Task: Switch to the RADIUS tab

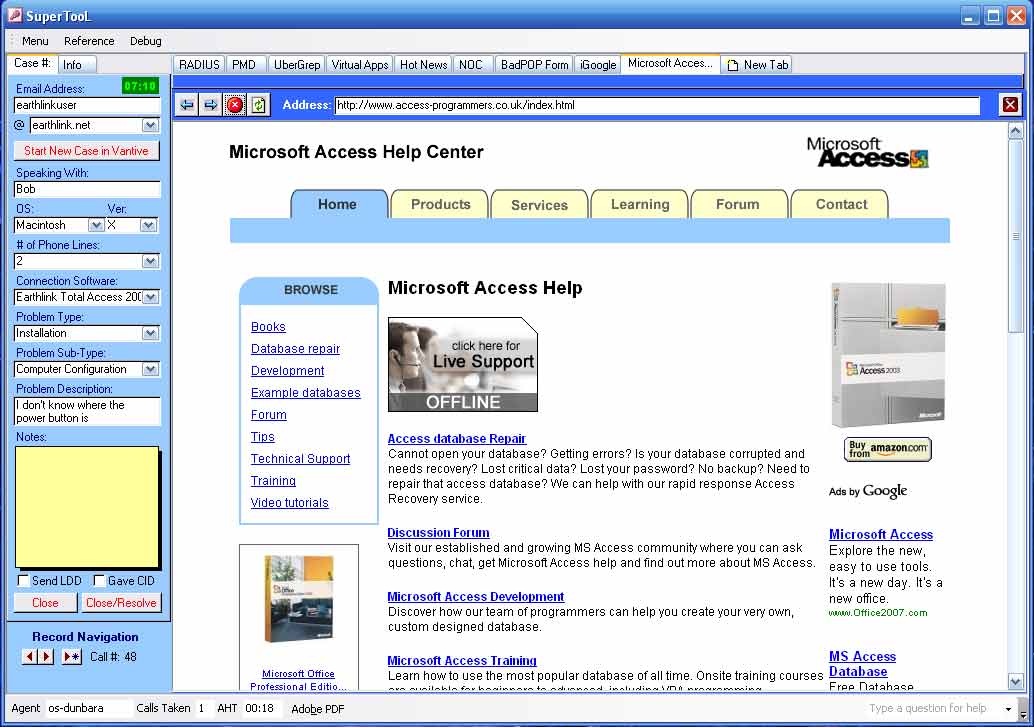Action: coord(199,65)
